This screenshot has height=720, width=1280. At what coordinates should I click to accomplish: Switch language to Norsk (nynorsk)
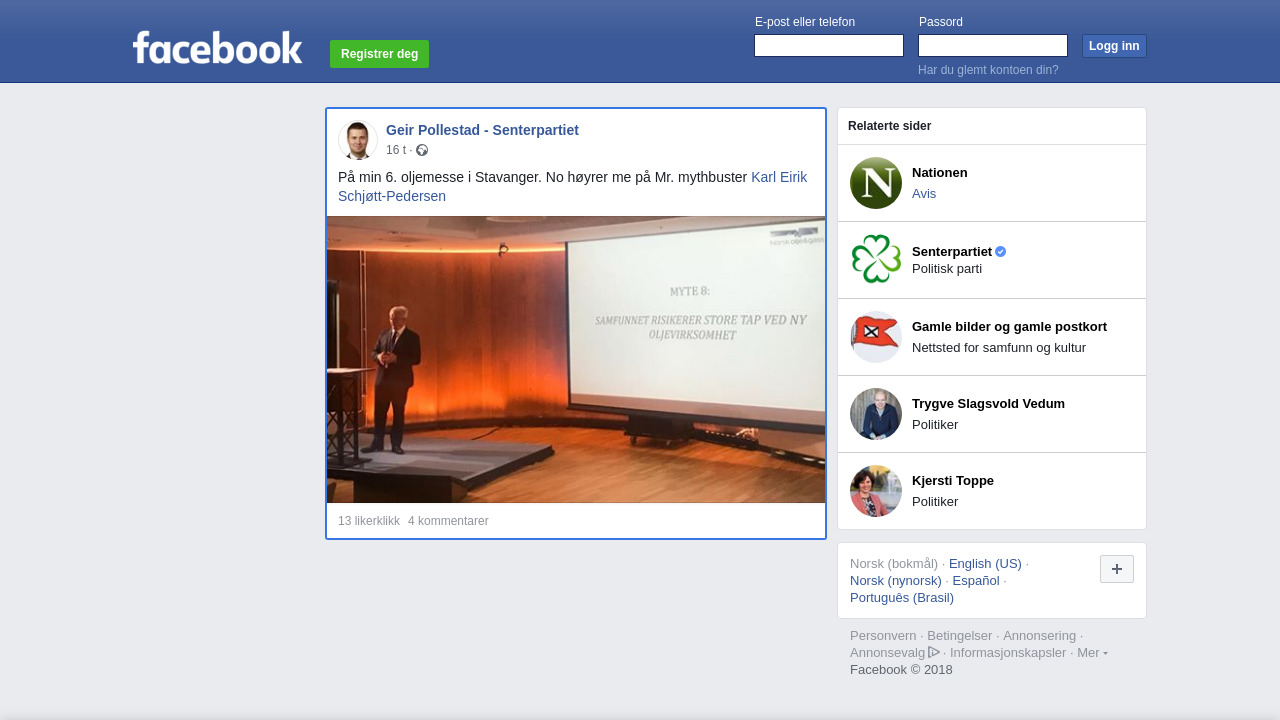point(896,581)
